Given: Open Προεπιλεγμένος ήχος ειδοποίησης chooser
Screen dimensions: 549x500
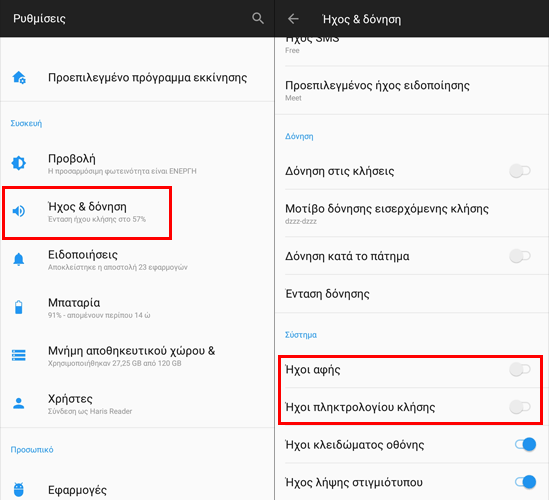Looking at the screenshot, I should (412, 90).
